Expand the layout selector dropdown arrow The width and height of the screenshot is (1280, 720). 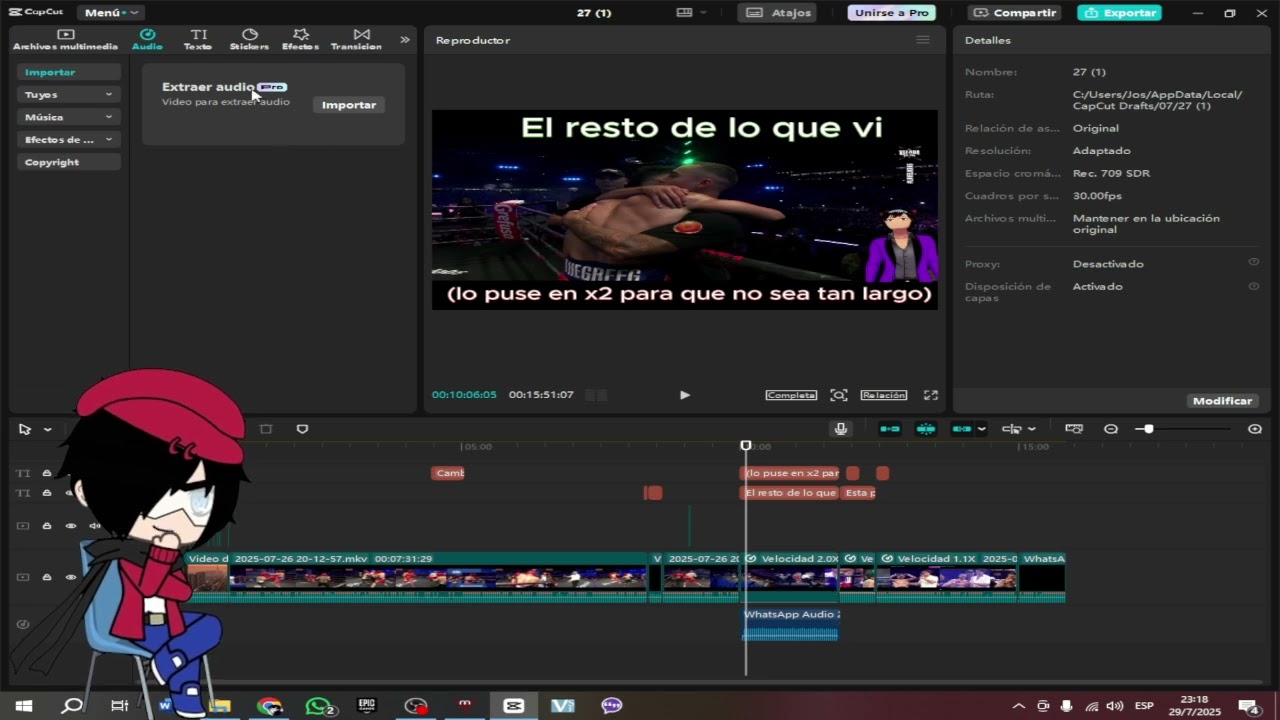(x=703, y=13)
